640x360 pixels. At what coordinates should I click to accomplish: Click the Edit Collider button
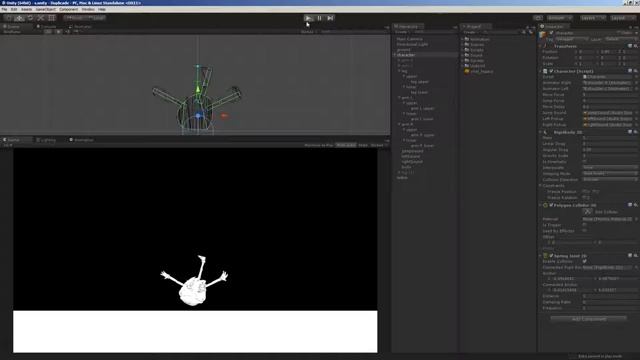[587, 212]
